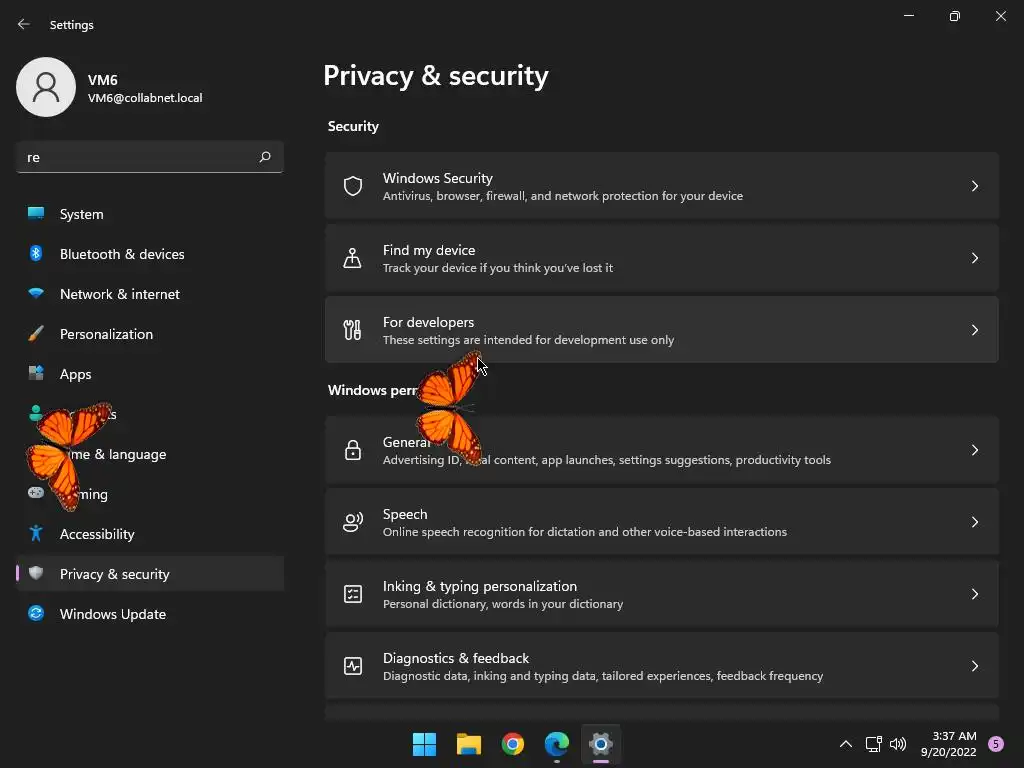Open Diagnostics & feedback settings

coord(660,666)
